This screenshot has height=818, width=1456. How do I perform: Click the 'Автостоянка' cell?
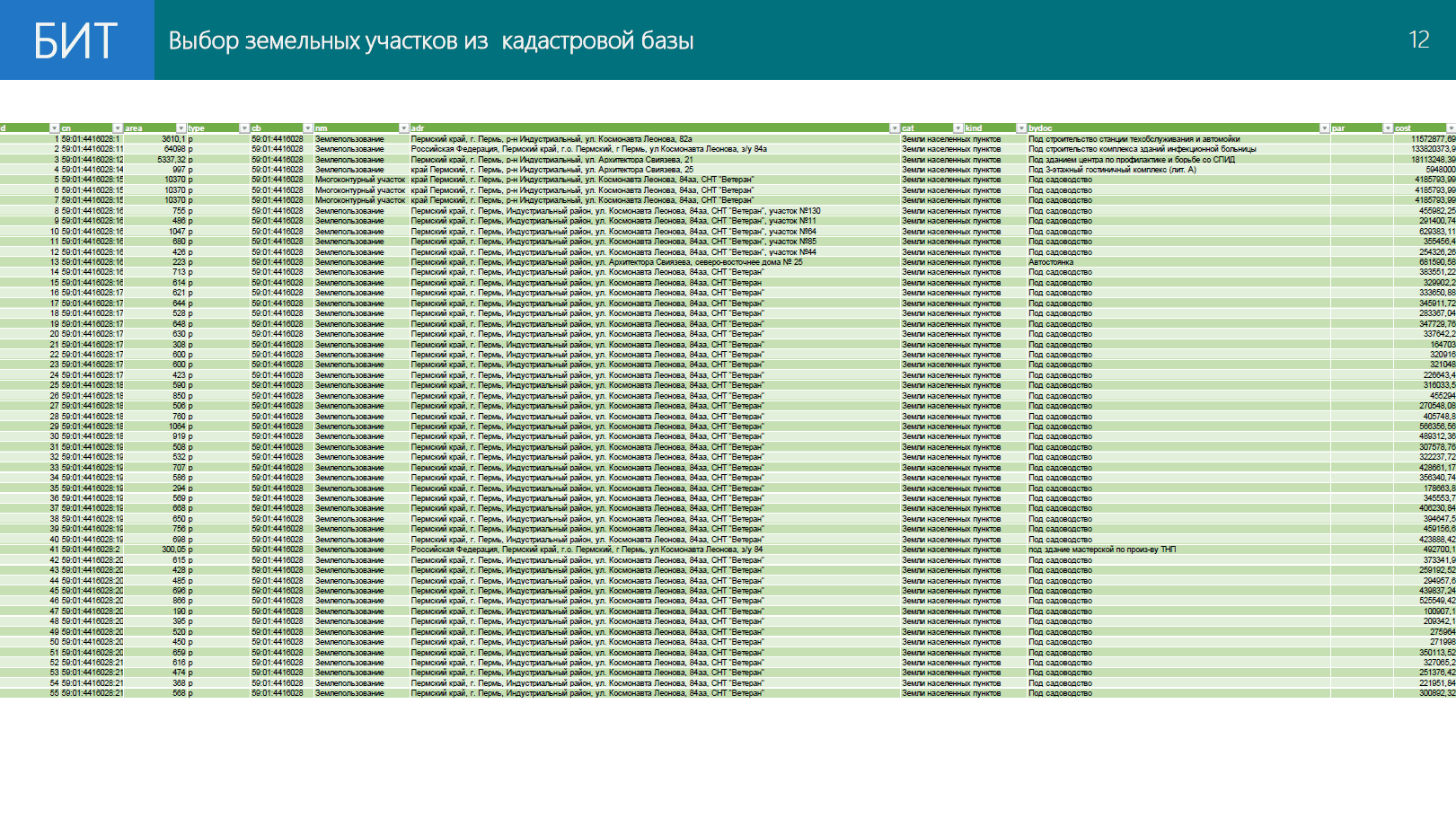1051,262
